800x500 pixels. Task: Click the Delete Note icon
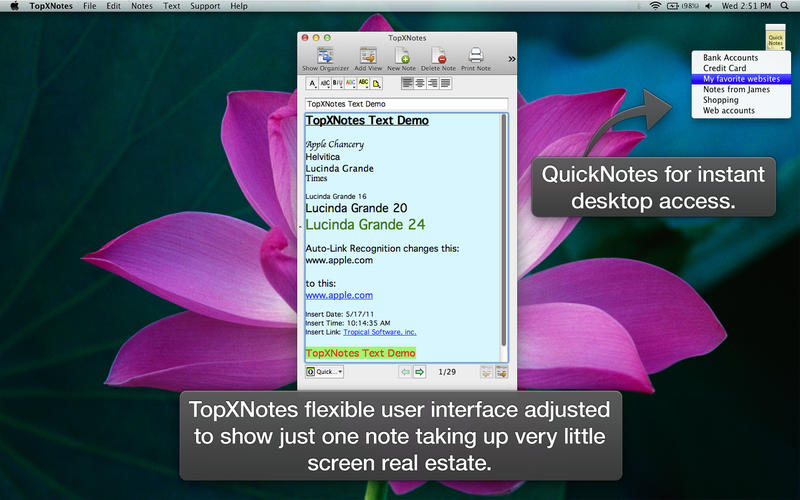438,58
